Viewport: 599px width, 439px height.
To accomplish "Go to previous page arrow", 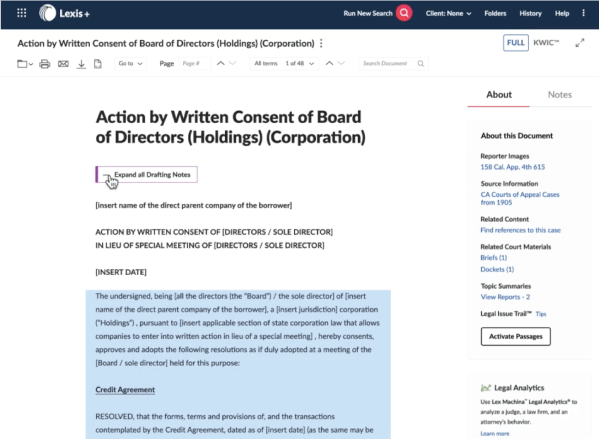I will point(221,63).
